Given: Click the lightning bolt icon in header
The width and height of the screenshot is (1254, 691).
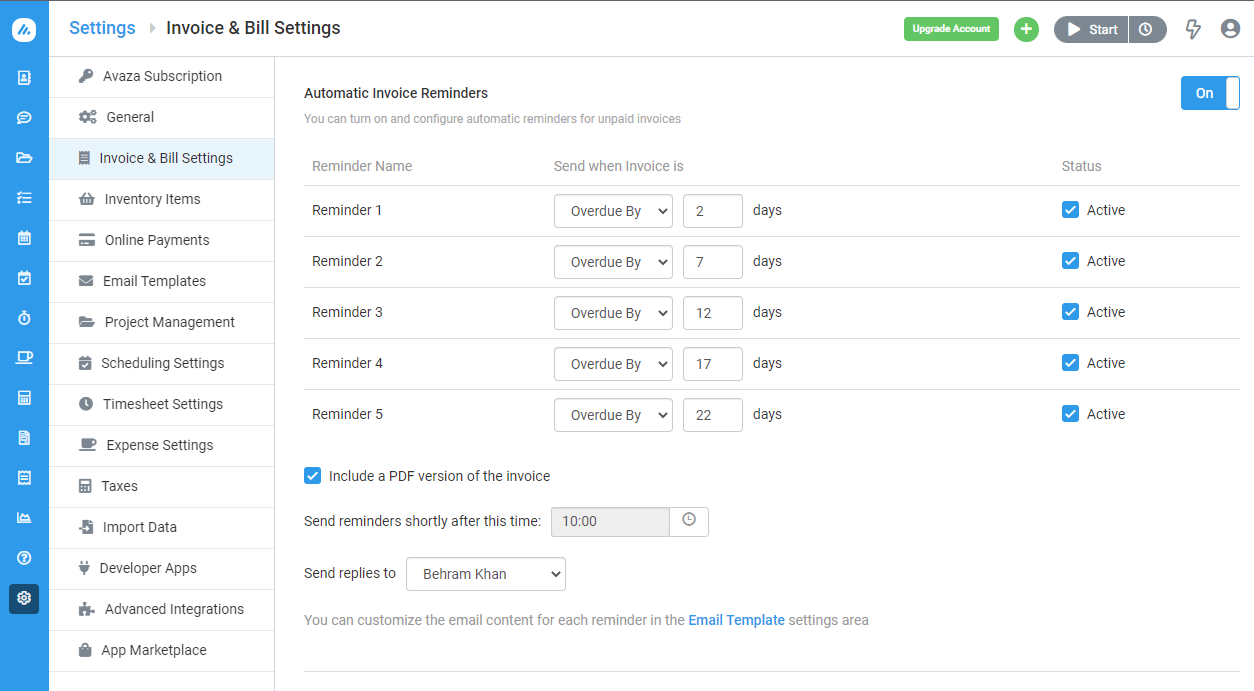Looking at the screenshot, I should pos(1192,29).
